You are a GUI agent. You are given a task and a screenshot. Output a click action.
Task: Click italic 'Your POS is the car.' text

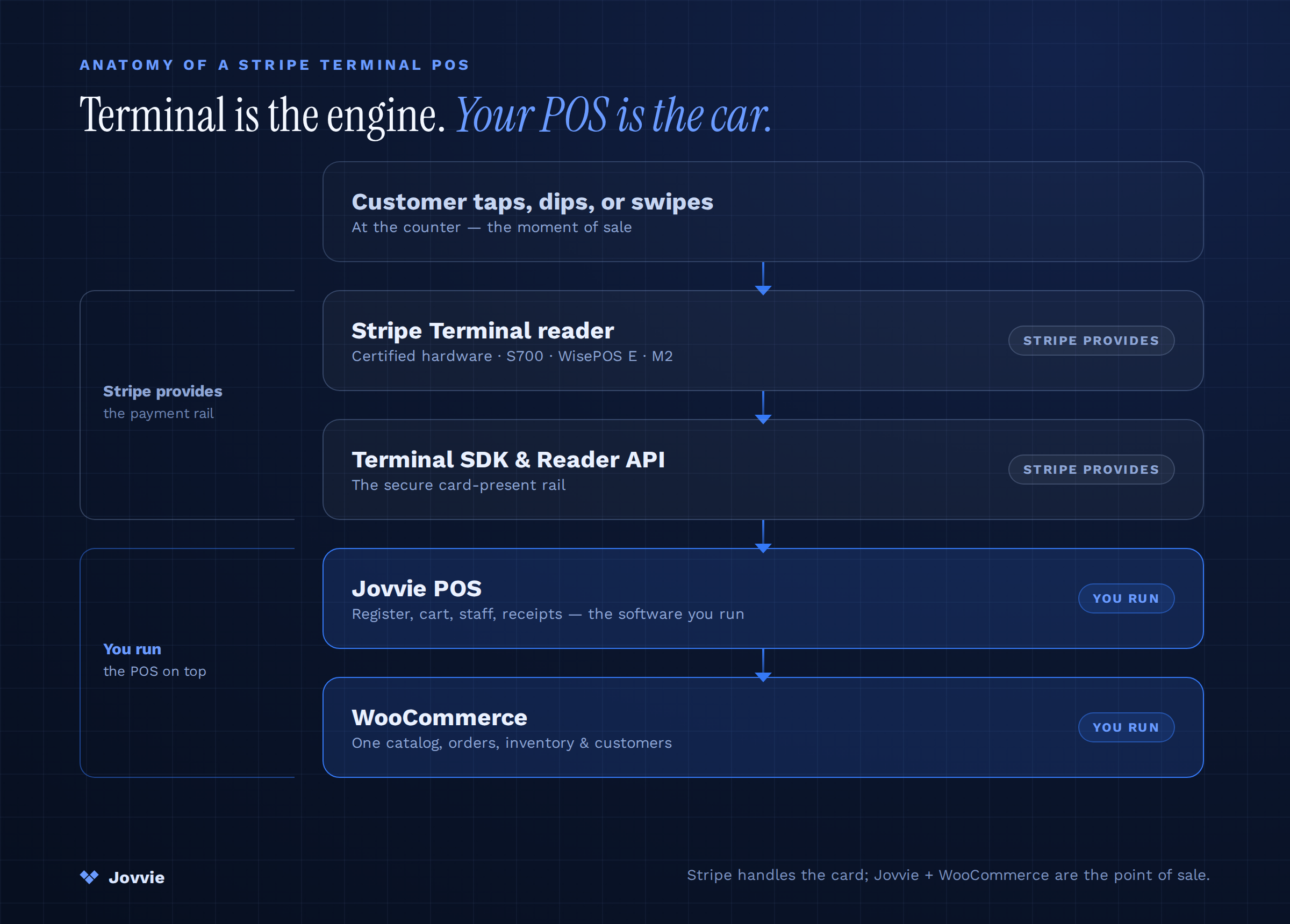tap(613, 115)
